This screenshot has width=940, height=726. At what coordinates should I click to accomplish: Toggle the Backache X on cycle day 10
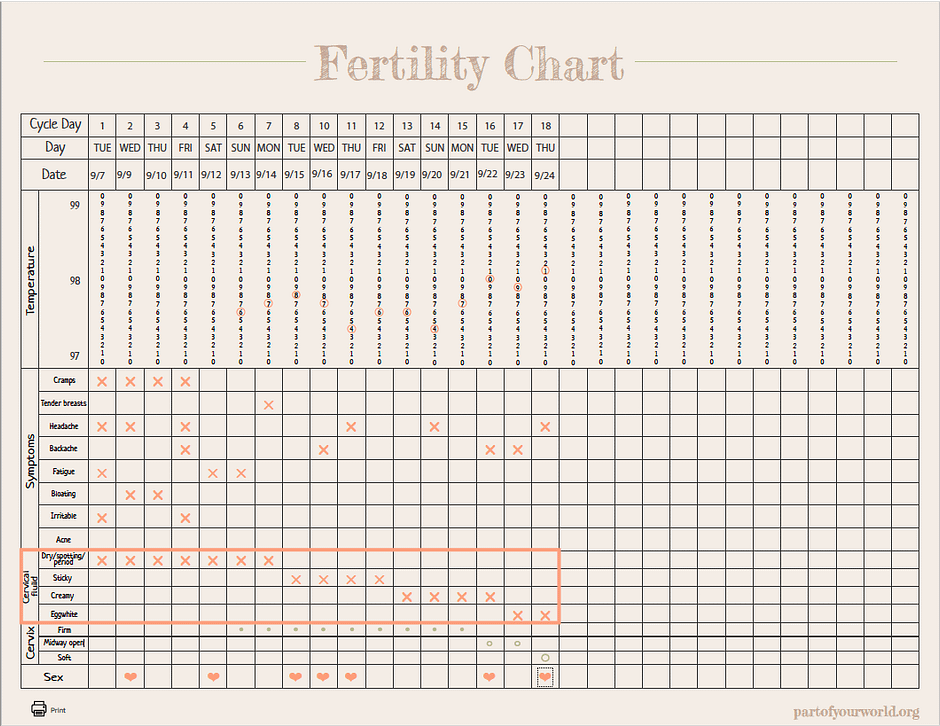pos(323,449)
